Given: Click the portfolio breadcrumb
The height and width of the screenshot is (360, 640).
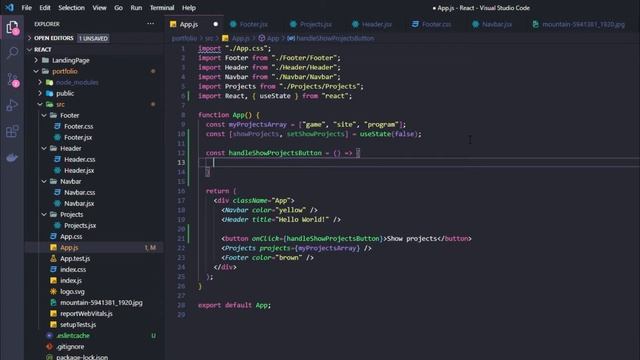Looking at the screenshot, I should 184,38.
